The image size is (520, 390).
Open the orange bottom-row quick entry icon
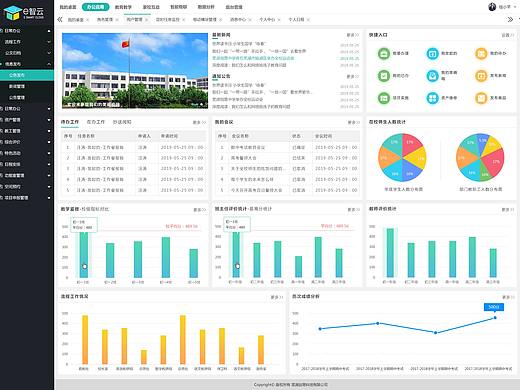(x=481, y=98)
